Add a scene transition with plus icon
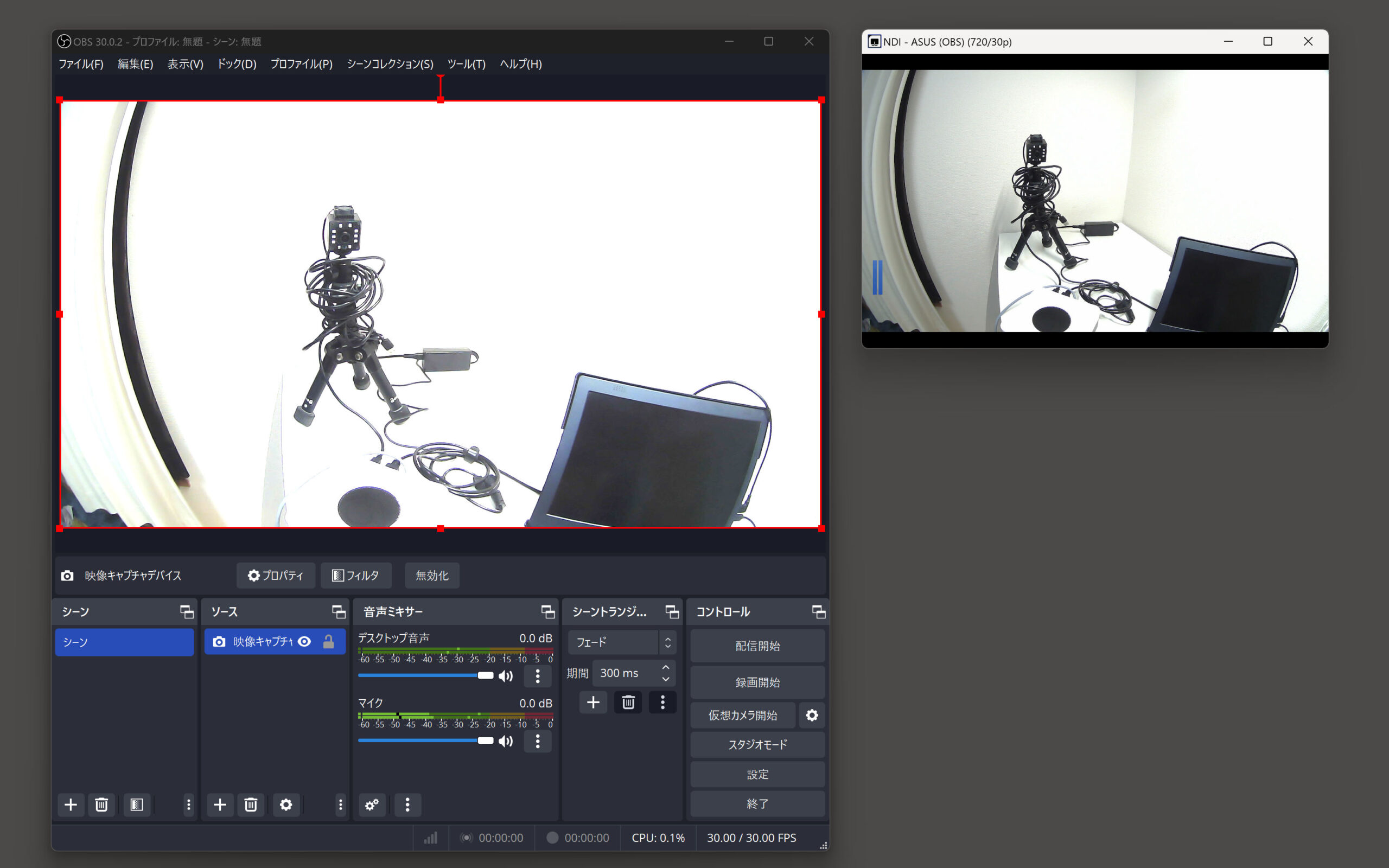This screenshot has height=868, width=1389. coord(593,701)
